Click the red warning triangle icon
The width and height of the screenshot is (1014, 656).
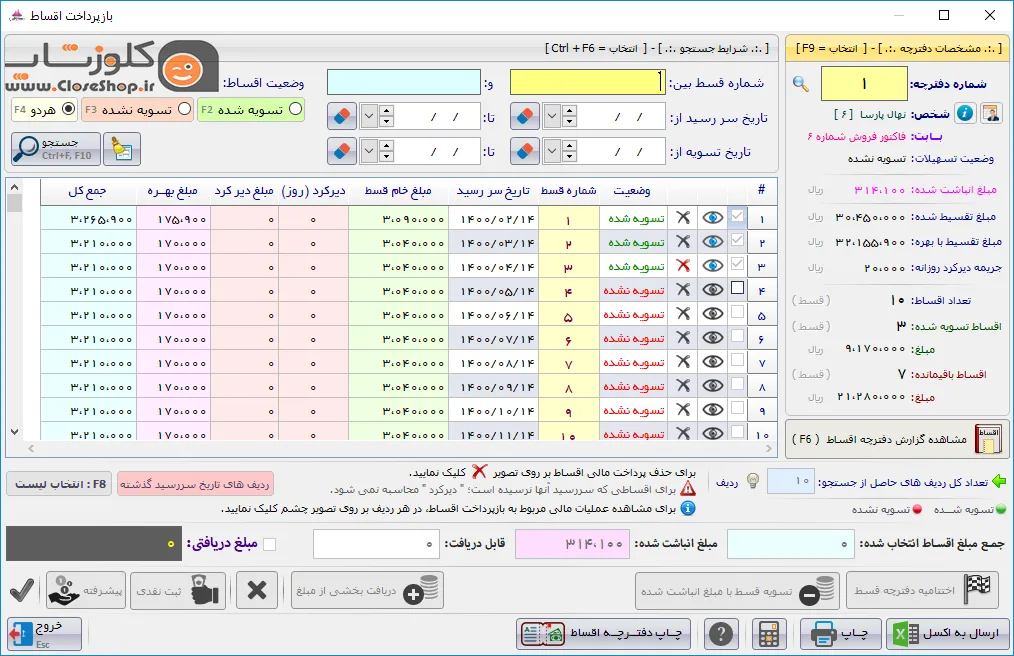click(x=688, y=488)
